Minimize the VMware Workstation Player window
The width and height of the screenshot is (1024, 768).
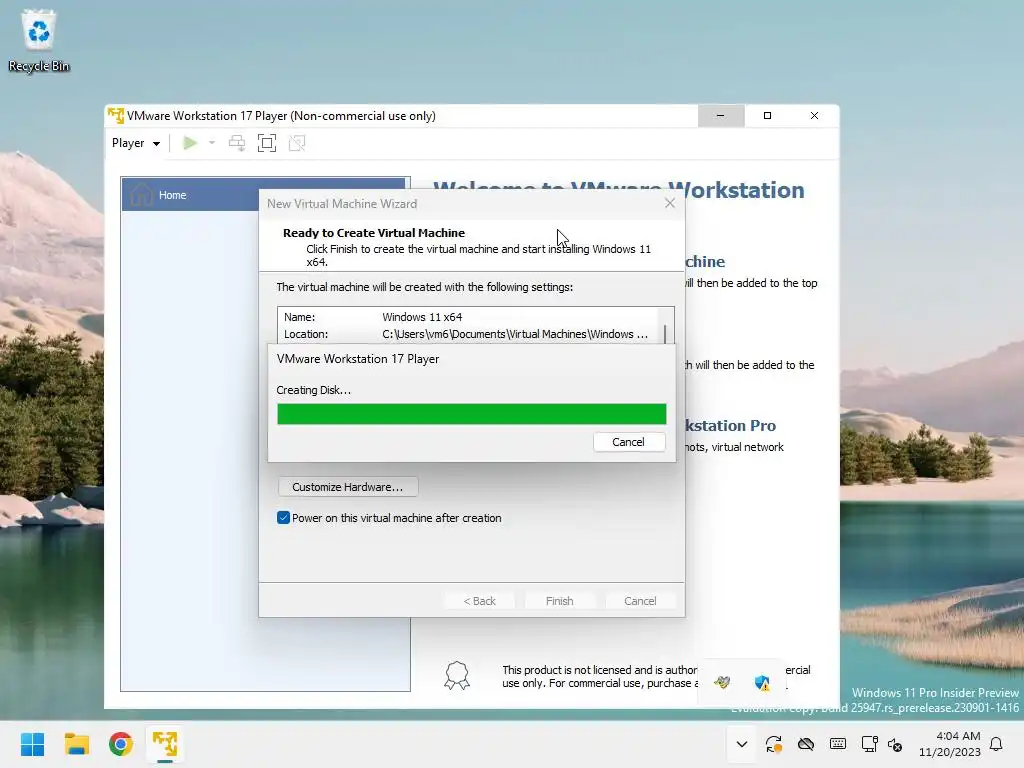[720, 116]
